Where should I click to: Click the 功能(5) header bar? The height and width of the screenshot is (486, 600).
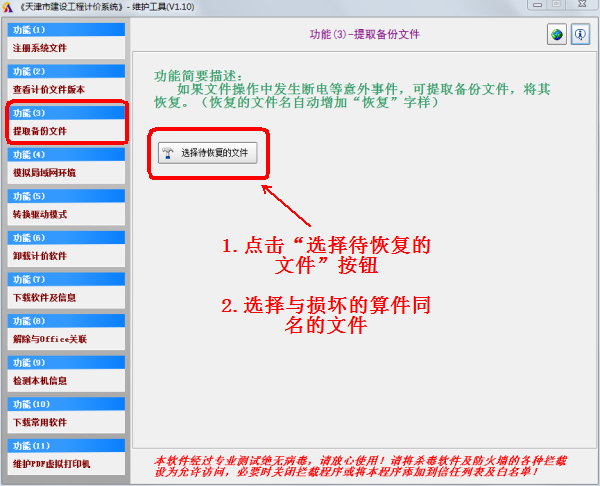[65, 197]
